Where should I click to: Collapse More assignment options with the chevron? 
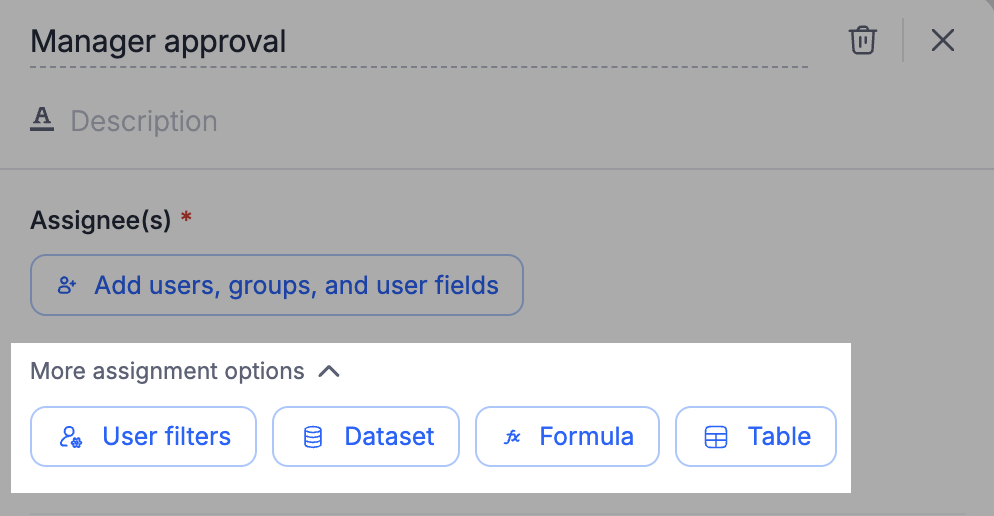[x=329, y=372]
